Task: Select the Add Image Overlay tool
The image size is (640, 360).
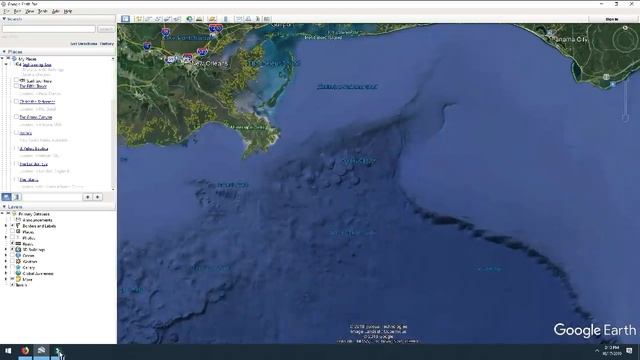Action: point(167,19)
